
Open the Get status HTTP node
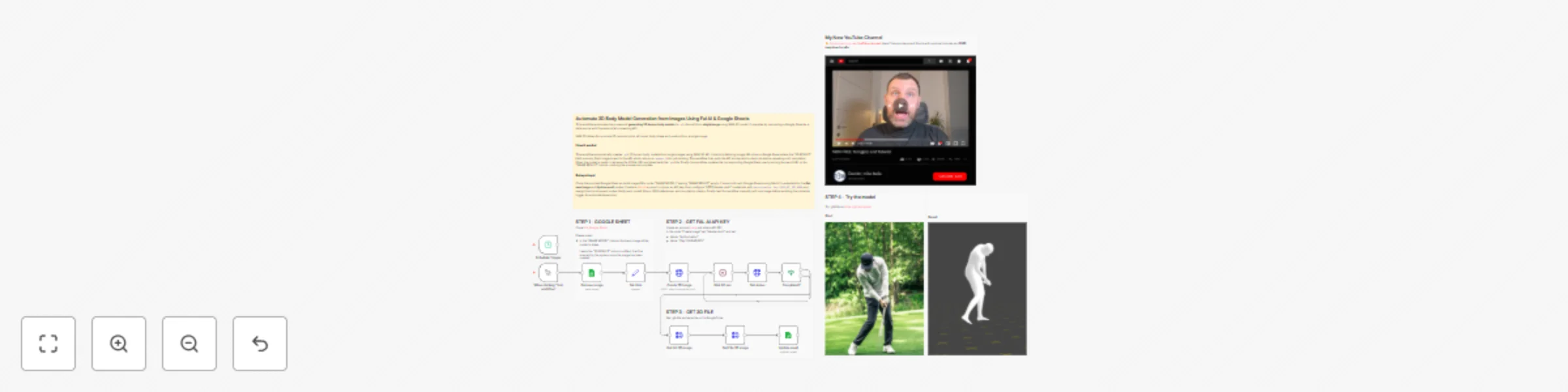757,272
